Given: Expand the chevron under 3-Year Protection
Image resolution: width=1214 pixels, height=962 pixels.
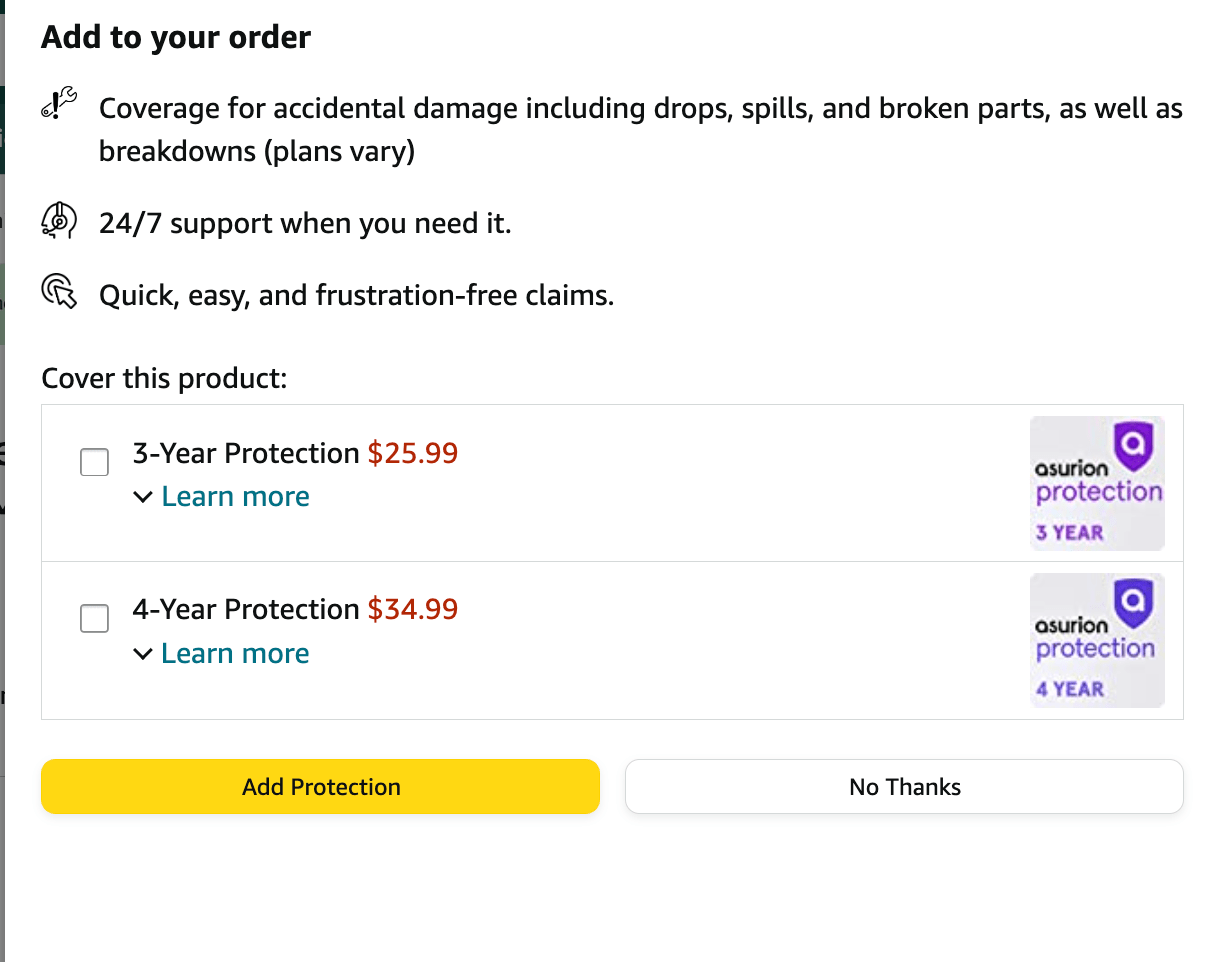Looking at the screenshot, I should pyautogui.click(x=144, y=497).
